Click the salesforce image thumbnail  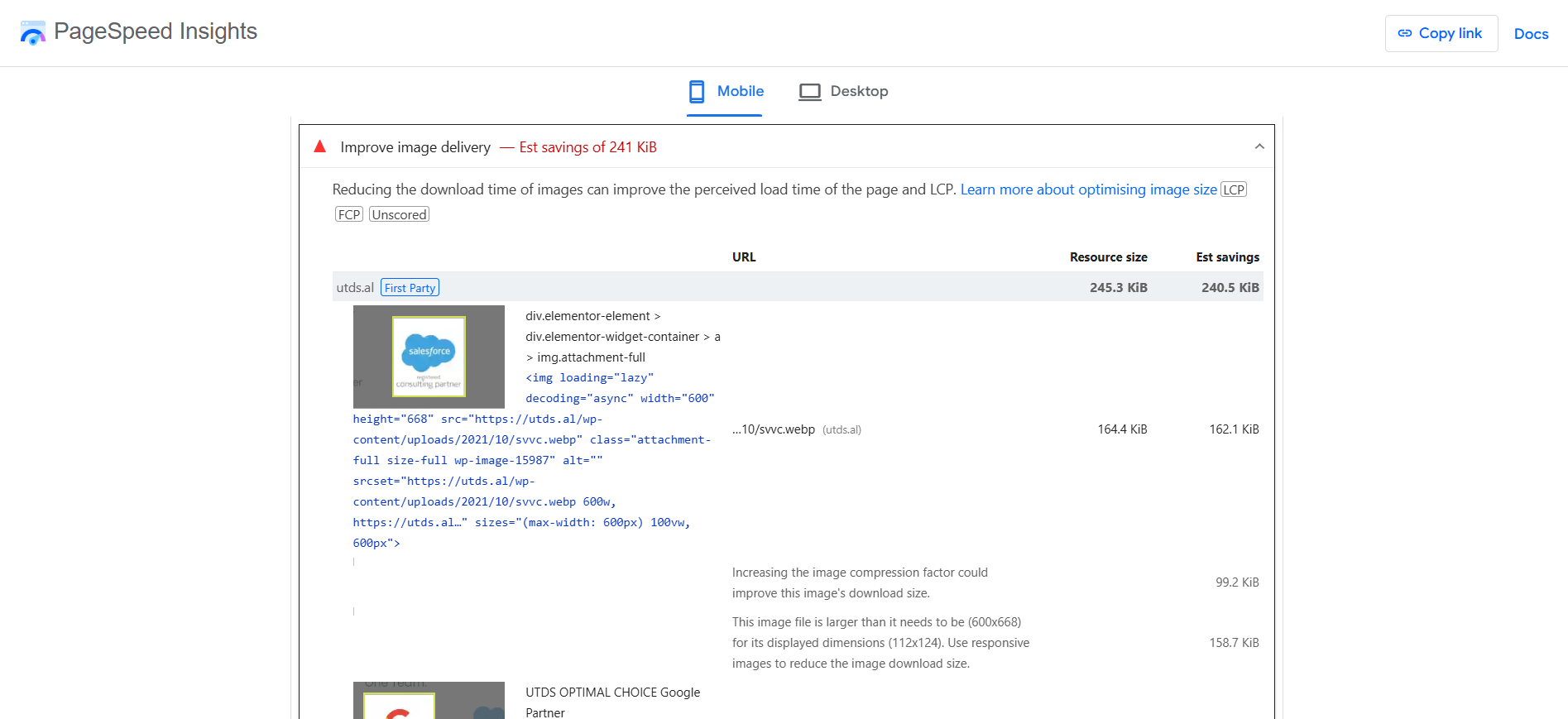pos(429,357)
